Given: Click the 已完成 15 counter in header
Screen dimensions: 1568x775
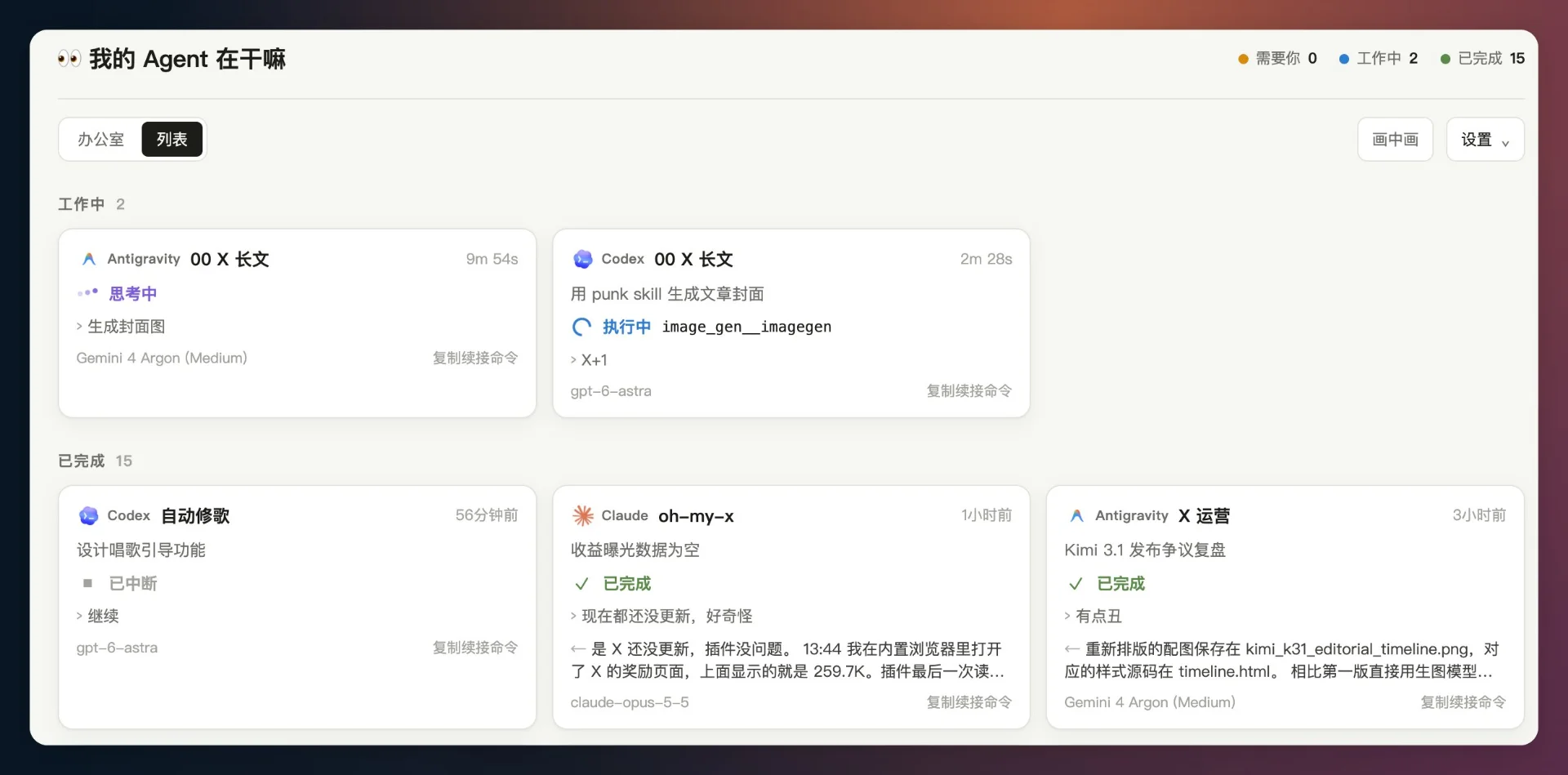Looking at the screenshot, I should [x=1482, y=59].
